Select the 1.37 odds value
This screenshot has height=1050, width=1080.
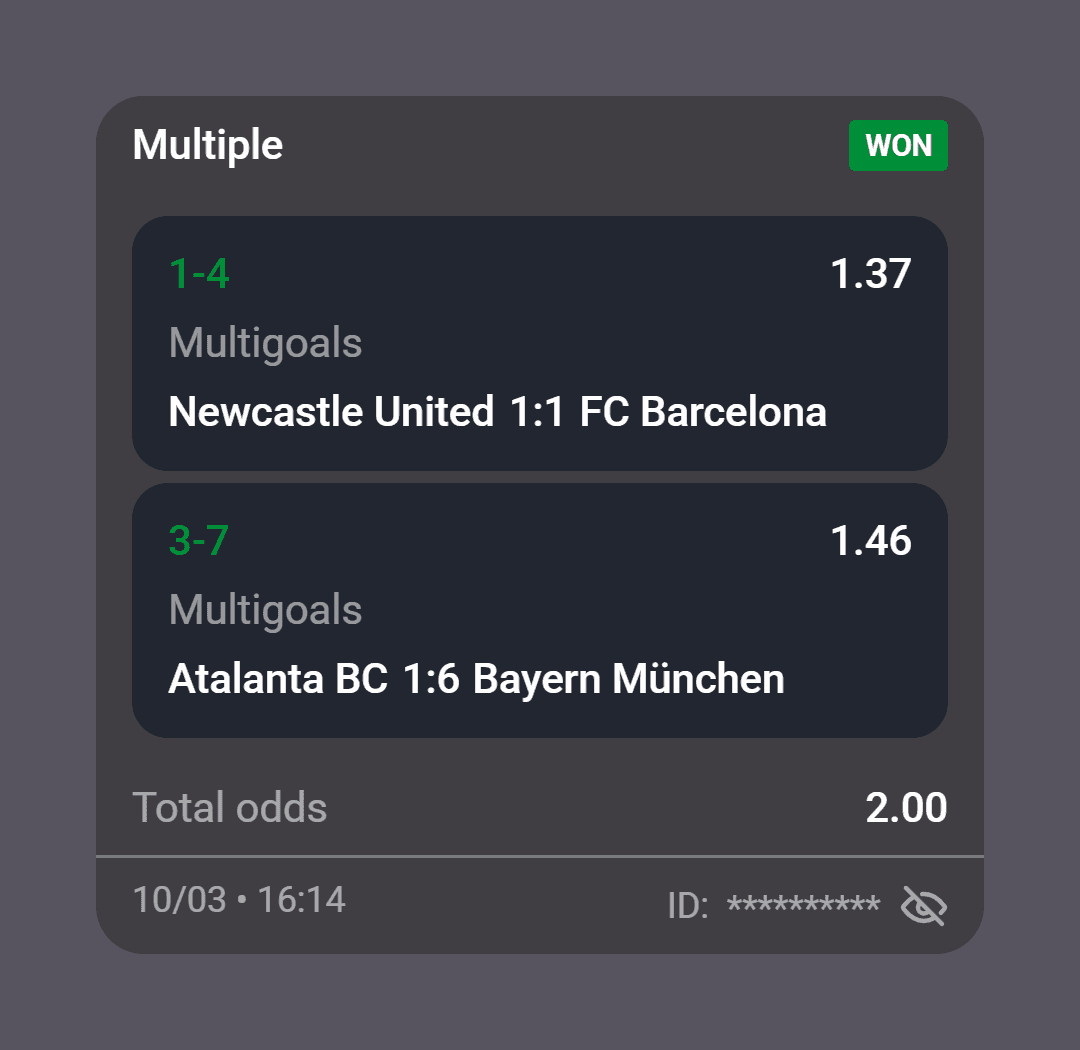coord(871,274)
